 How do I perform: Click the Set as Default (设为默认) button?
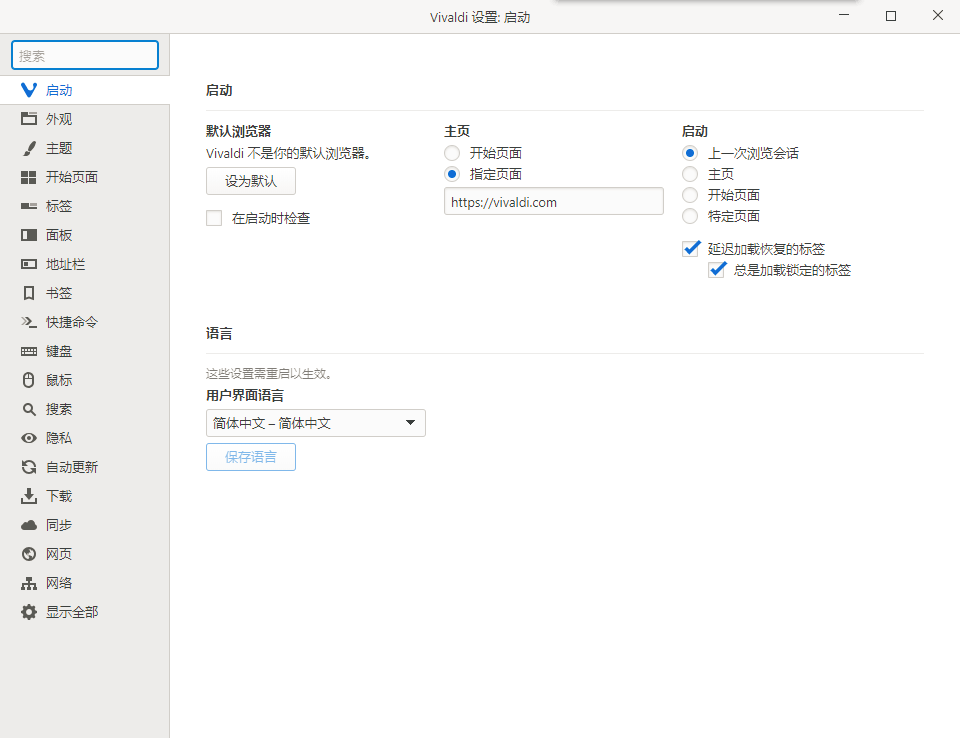(x=250, y=181)
